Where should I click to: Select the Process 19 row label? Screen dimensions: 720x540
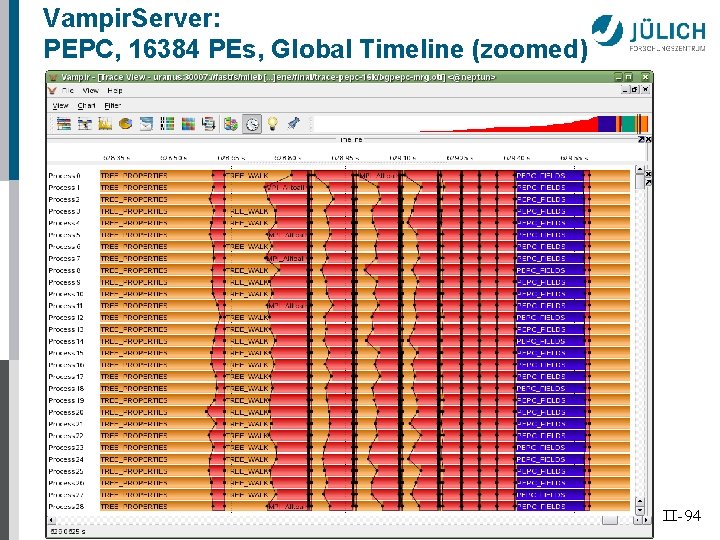[66, 400]
